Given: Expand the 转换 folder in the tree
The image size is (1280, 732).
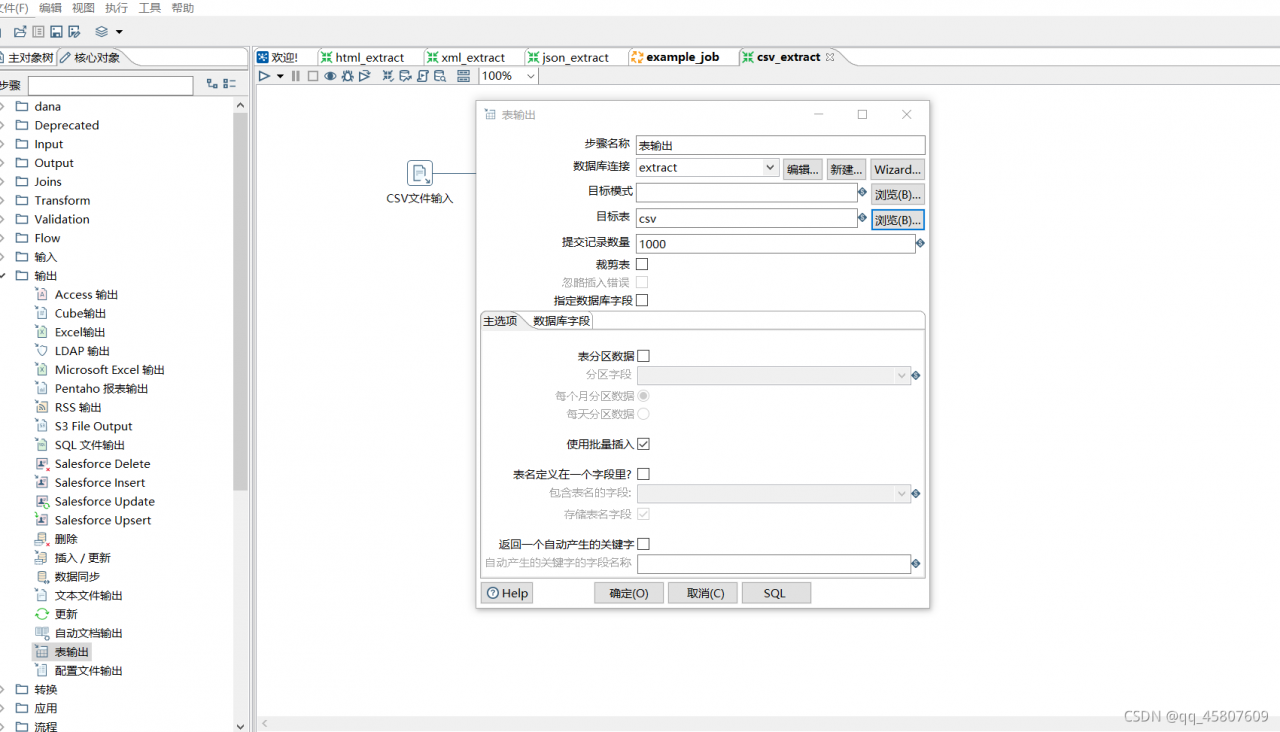Looking at the screenshot, I should point(3,689).
